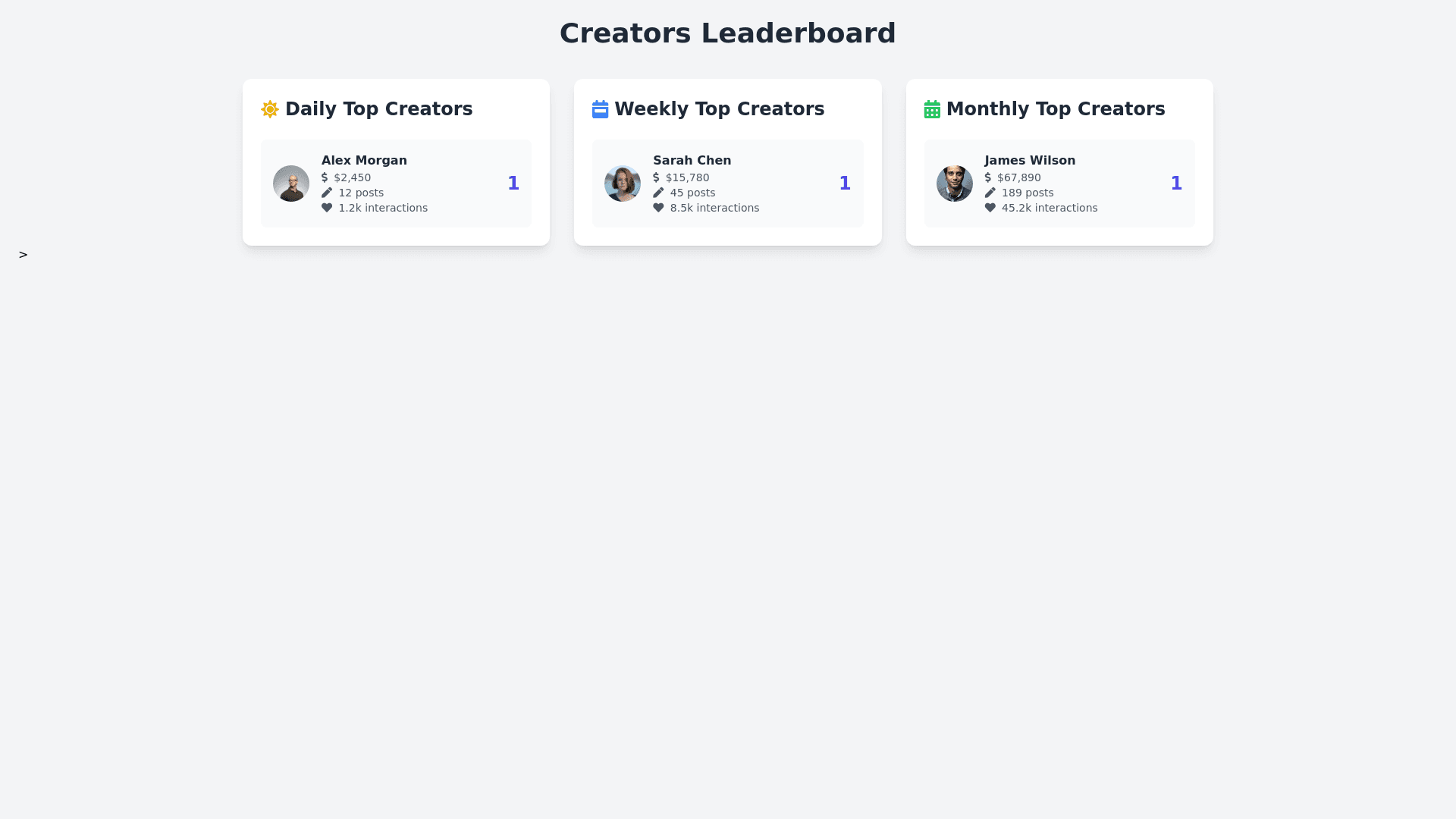Open Sarah Chen's name link

click(x=692, y=161)
